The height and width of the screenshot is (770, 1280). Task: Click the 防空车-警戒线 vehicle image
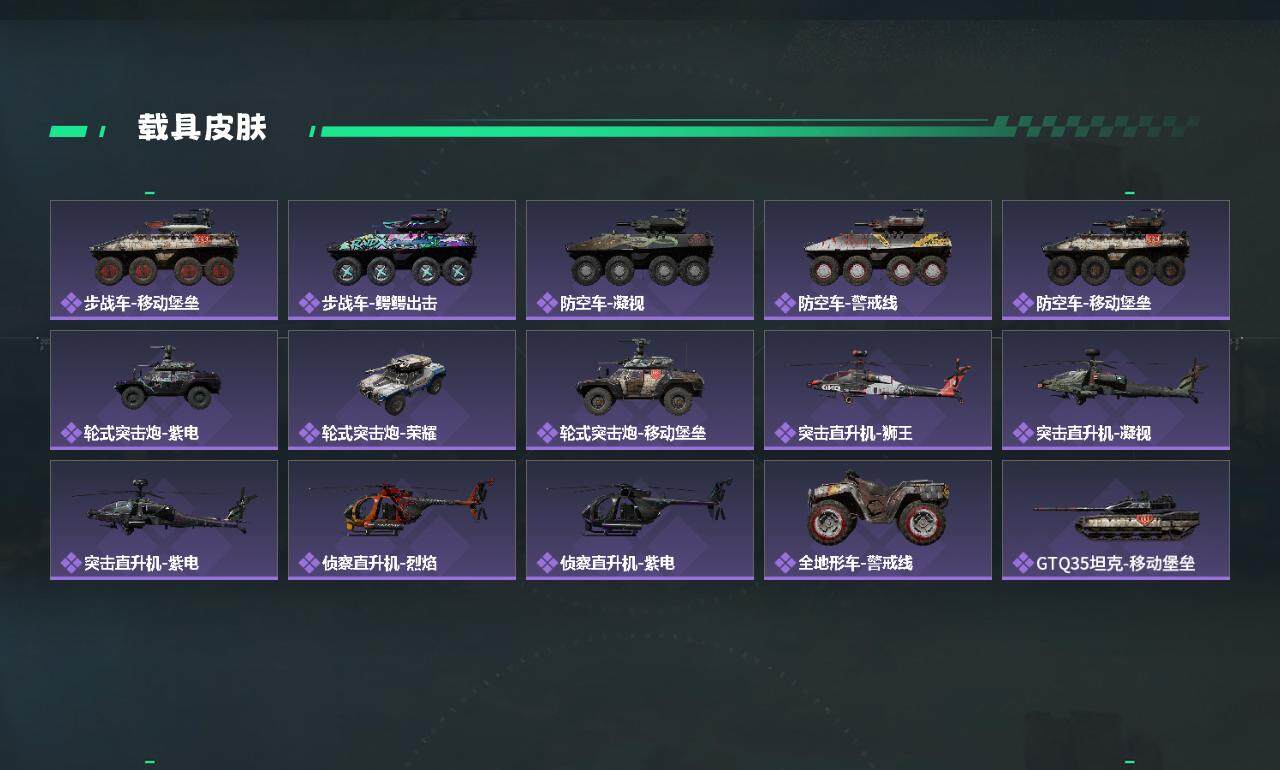[878, 250]
